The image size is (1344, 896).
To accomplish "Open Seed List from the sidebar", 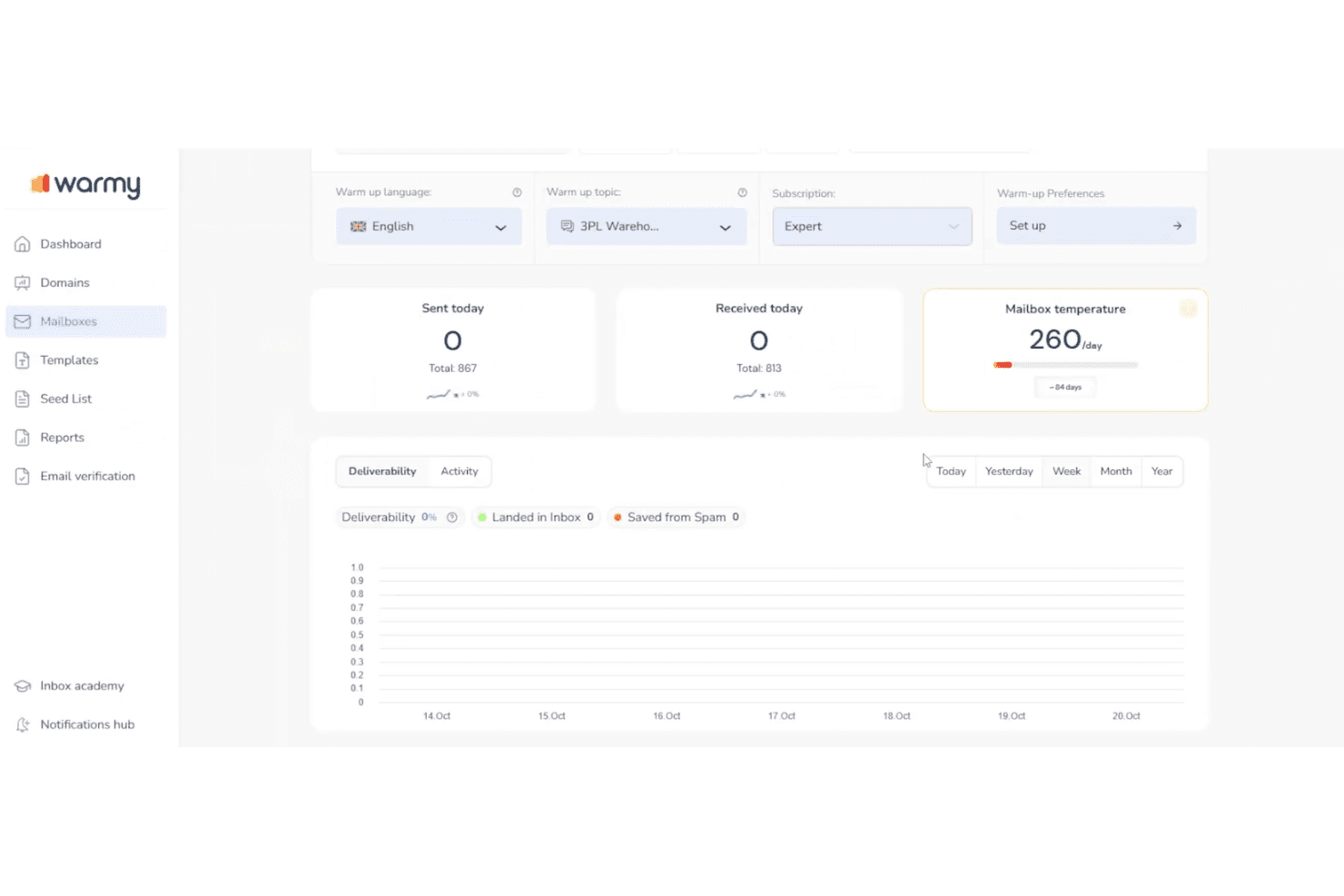I will coord(86,399).
